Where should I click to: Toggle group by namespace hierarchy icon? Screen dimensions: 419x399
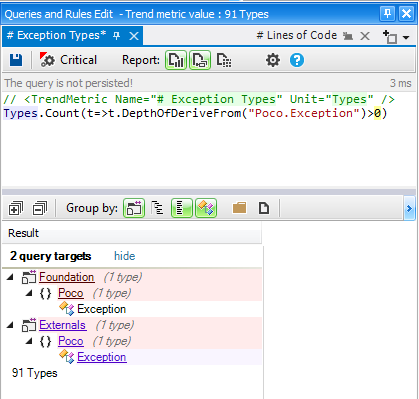[x=157, y=208]
